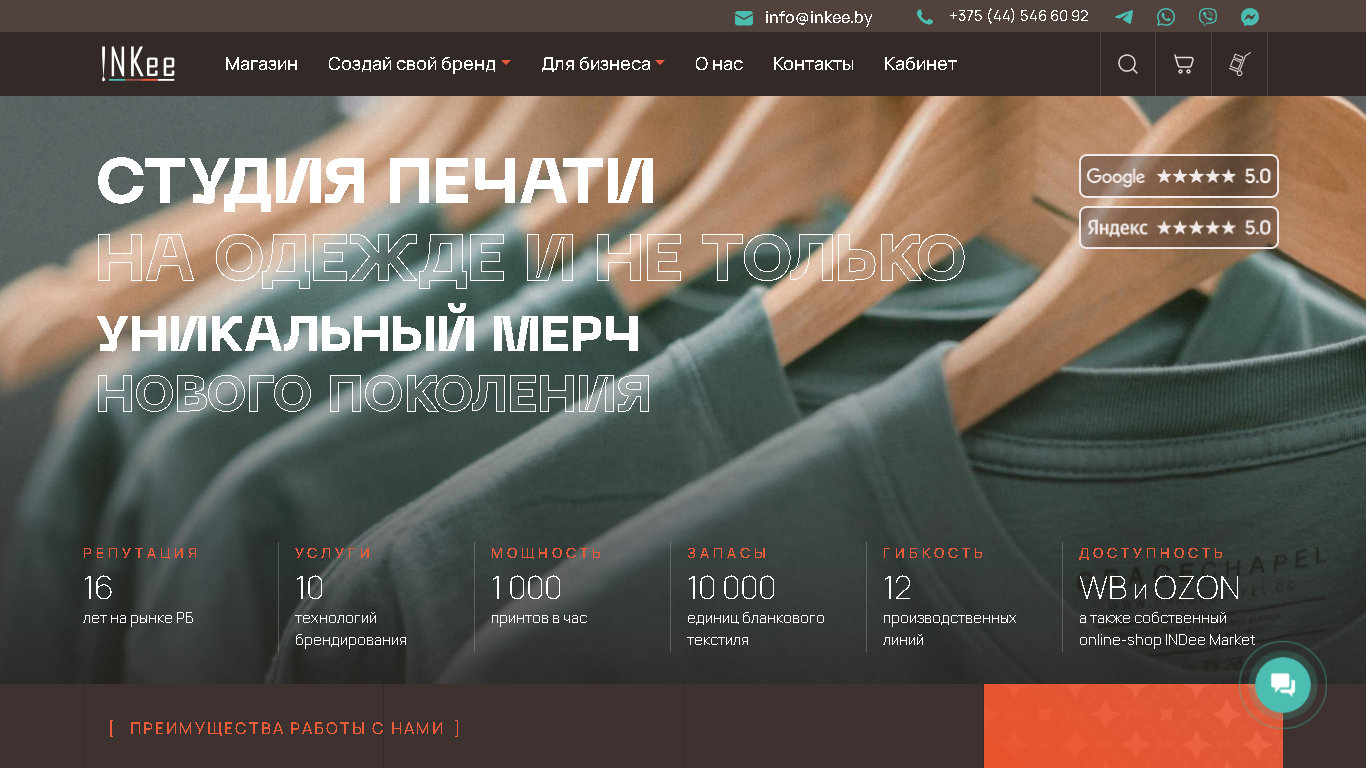Open the Создай свой бренд menu
This screenshot has width=1366, height=768.
click(x=412, y=64)
